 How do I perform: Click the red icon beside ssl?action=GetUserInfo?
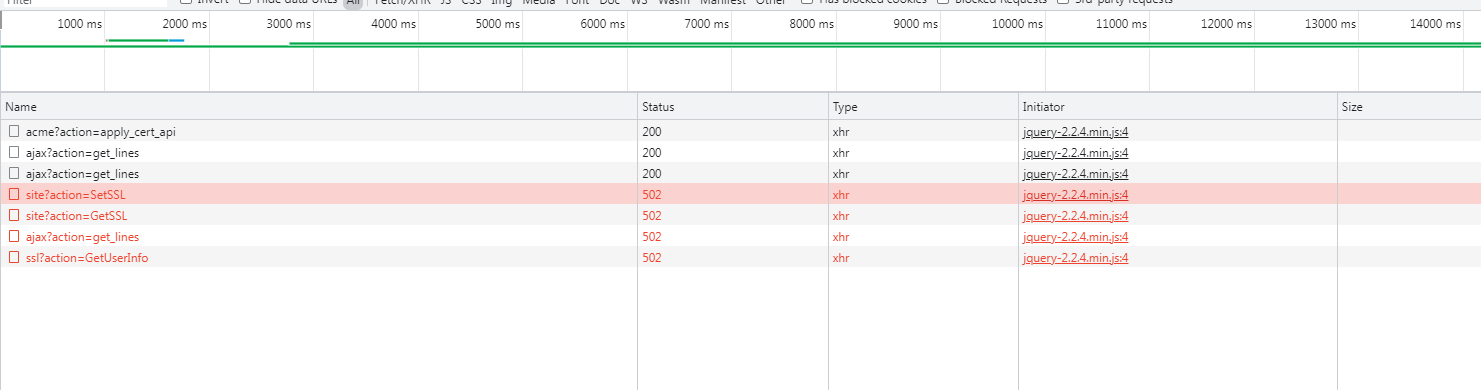click(x=14, y=257)
